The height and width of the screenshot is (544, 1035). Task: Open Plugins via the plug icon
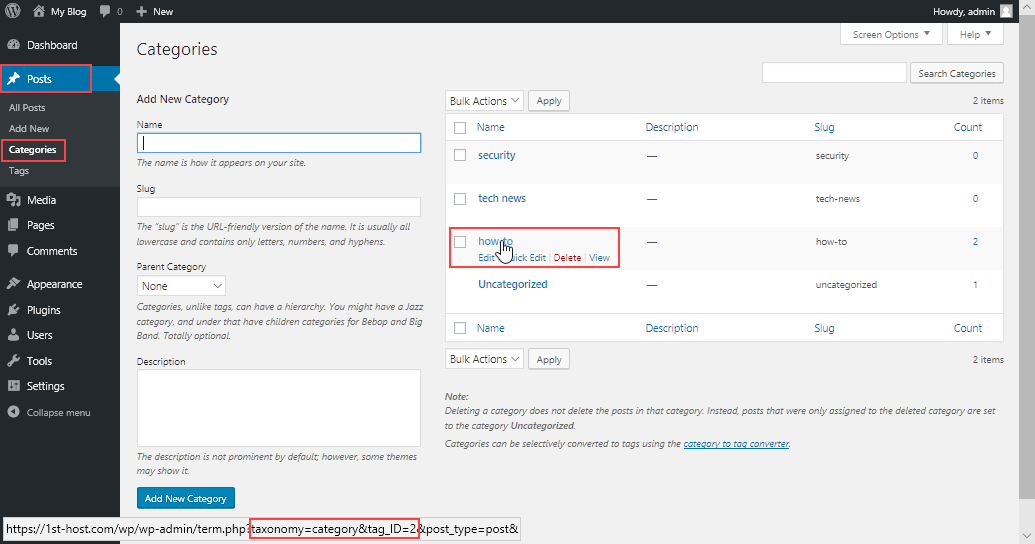coord(14,310)
